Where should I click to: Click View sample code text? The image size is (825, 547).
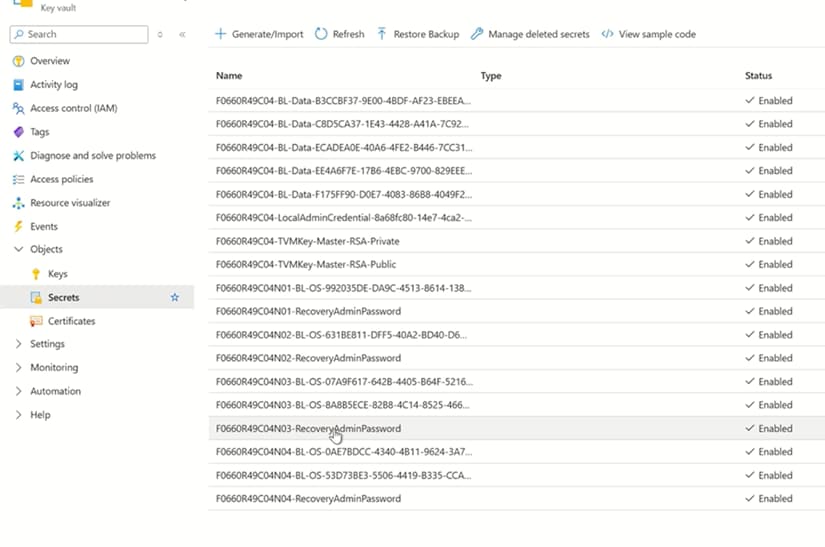(657, 34)
